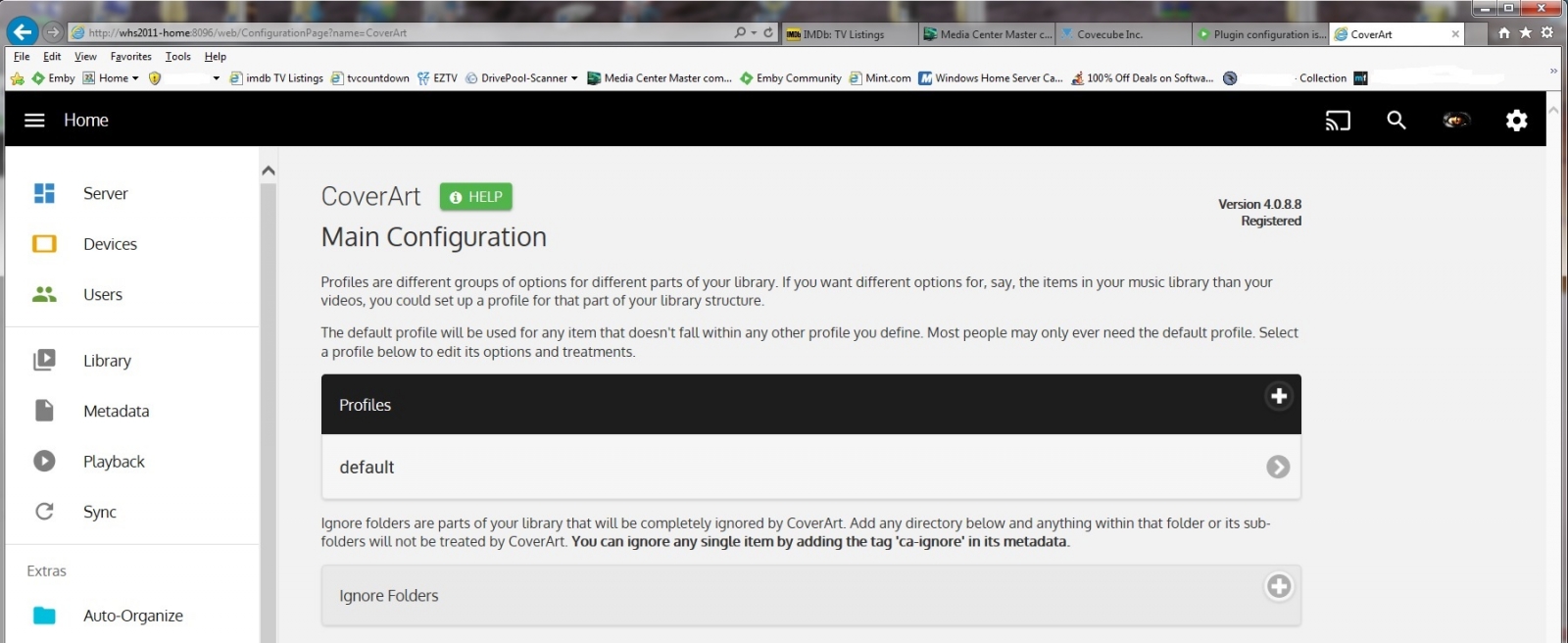Expand the favorites bar overflow chevron
The width and height of the screenshot is (1568, 643).
coord(1553,72)
